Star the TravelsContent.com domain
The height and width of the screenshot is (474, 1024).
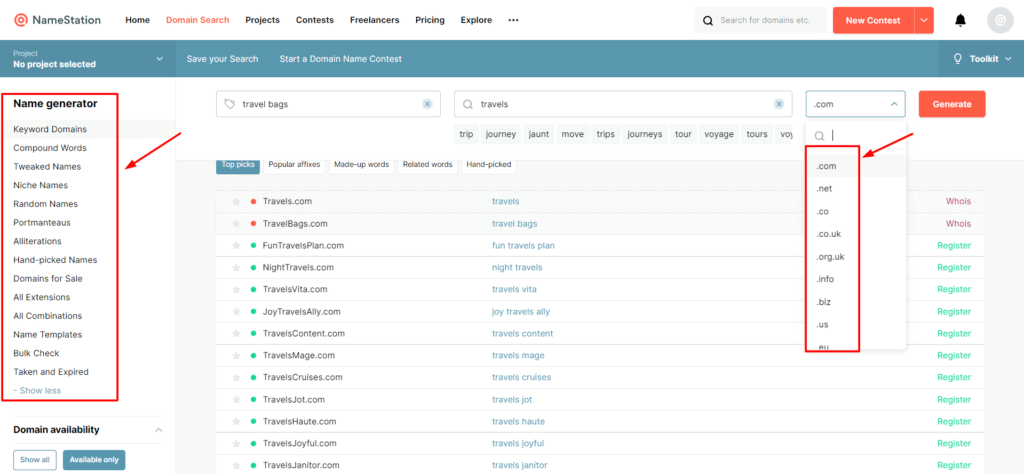pyautogui.click(x=236, y=334)
